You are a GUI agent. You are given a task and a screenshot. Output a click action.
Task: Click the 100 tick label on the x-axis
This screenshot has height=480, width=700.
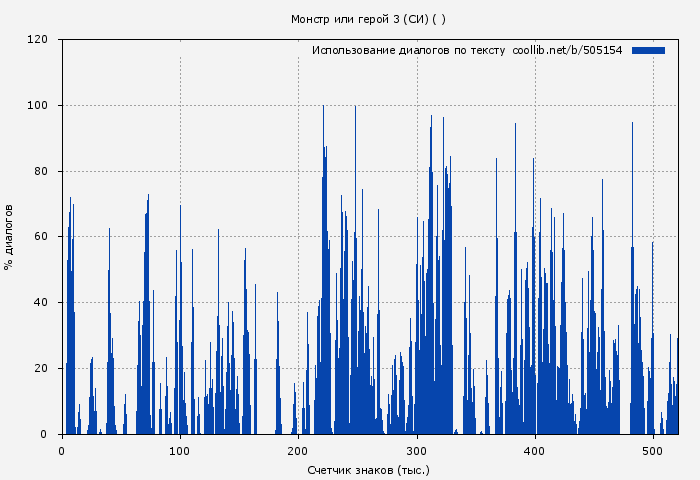(180, 451)
